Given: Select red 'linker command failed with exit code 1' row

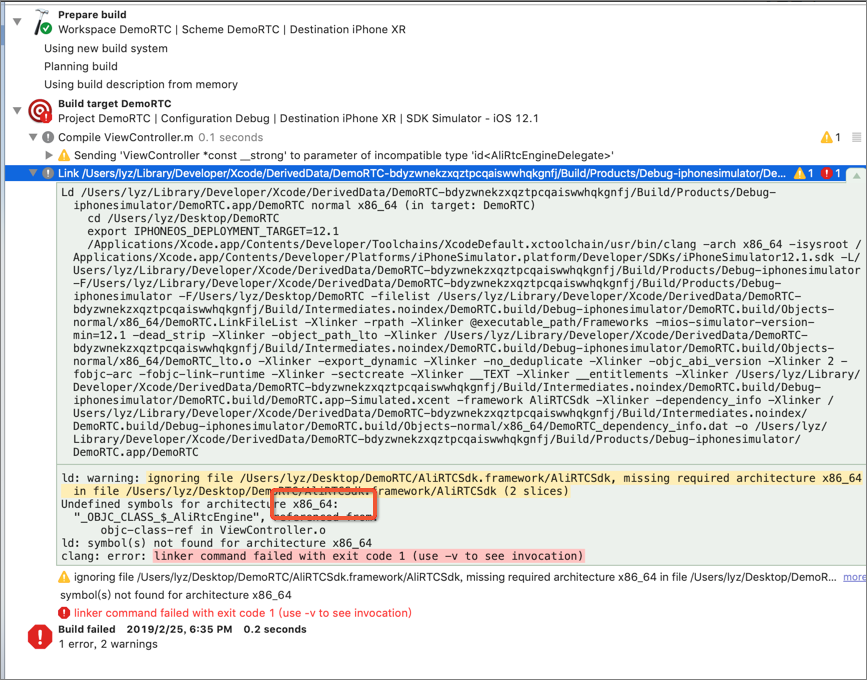Looking at the screenshot, I should [x=243, y=613].
